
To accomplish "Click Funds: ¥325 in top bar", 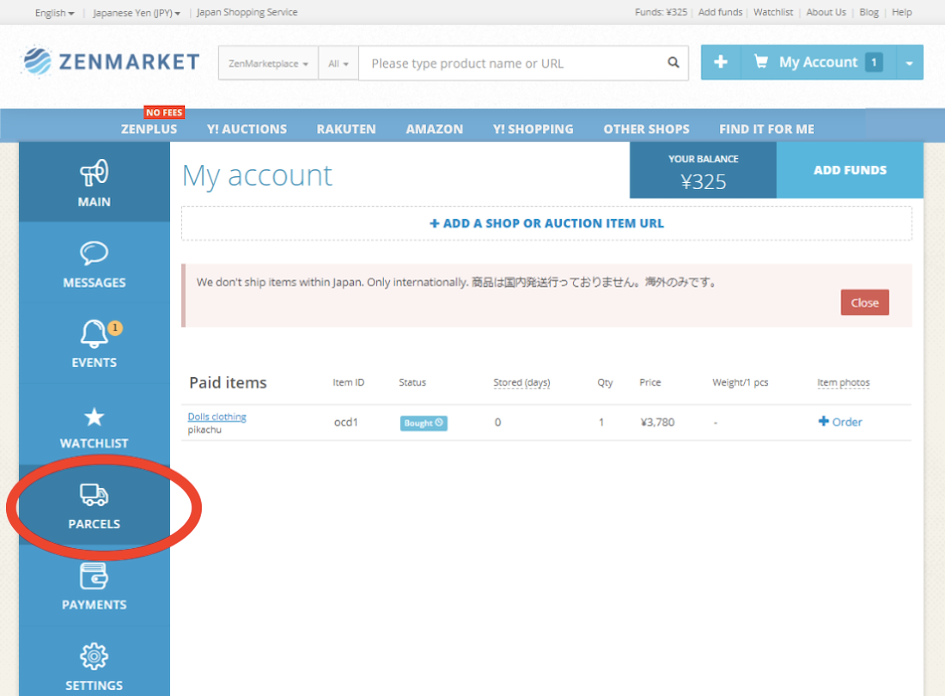I will 661,12.
